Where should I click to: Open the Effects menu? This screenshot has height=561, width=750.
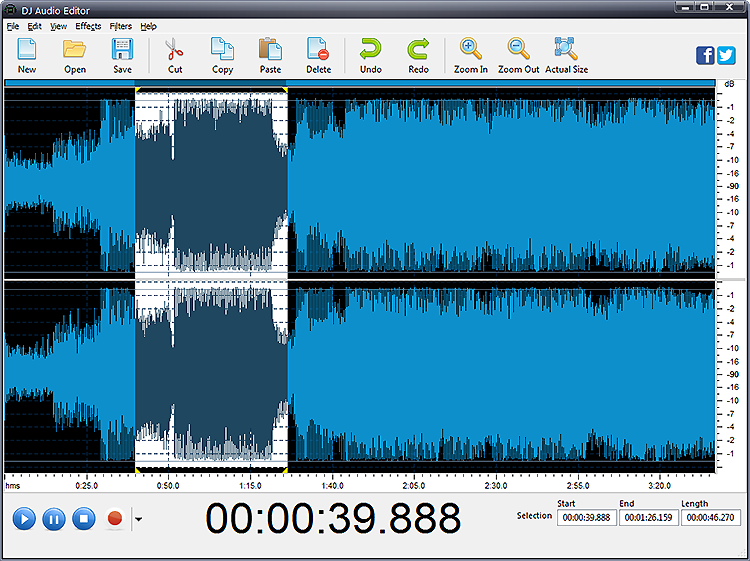(x=88, y=26)
